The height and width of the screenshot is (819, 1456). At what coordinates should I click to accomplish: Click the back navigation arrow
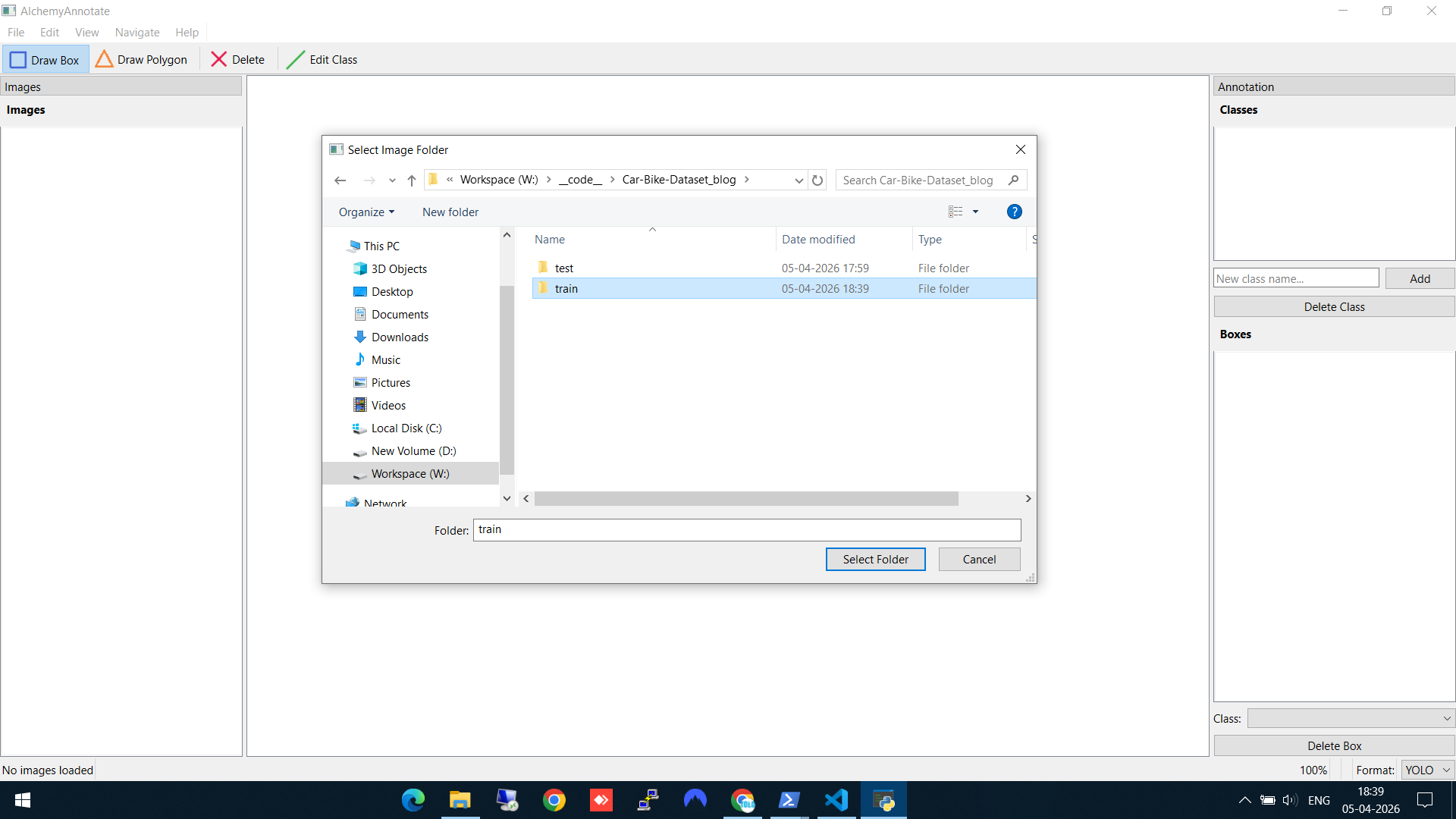(x=340, y=180)
